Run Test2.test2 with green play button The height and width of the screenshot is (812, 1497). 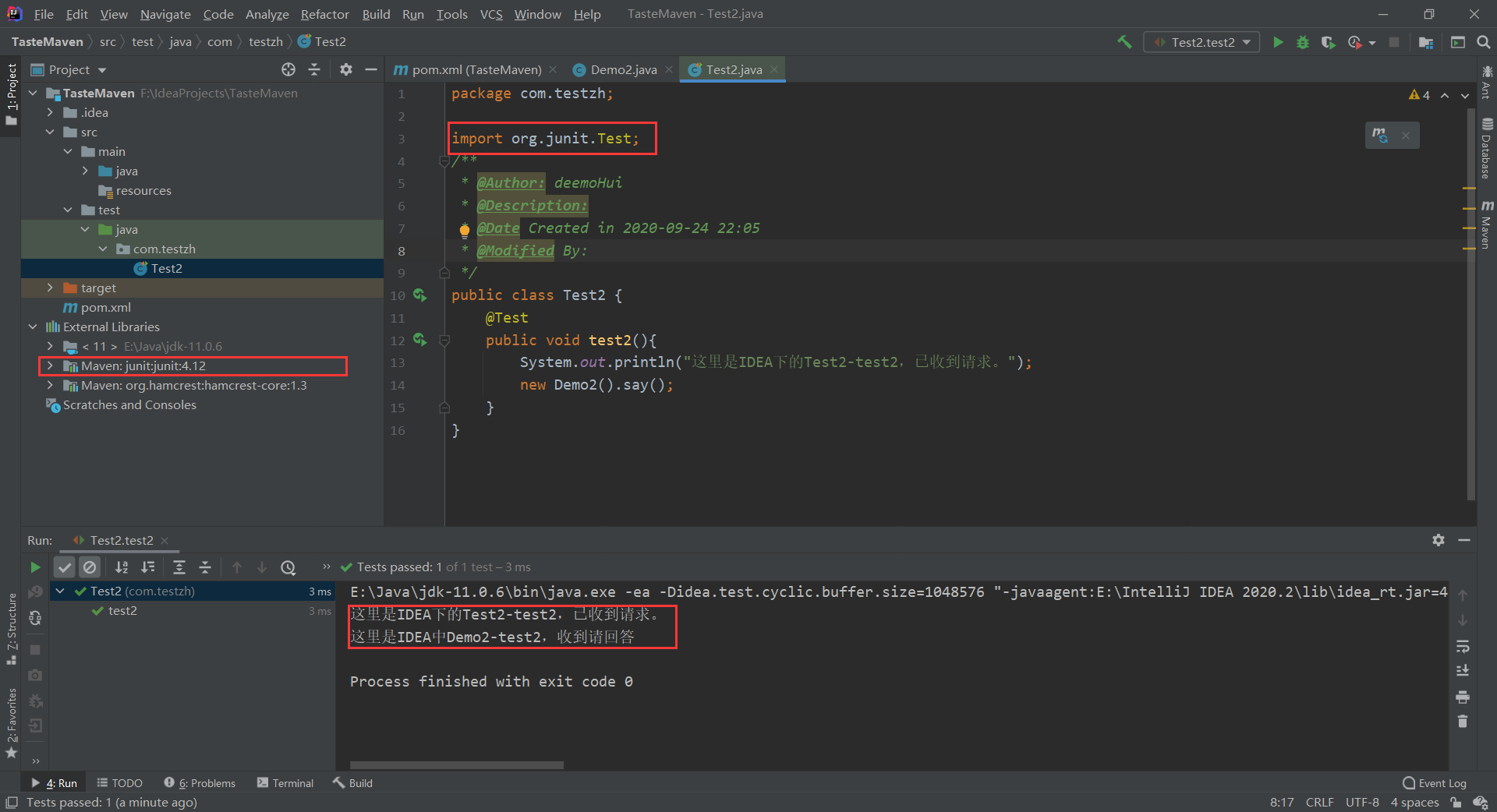point(1278,42)
